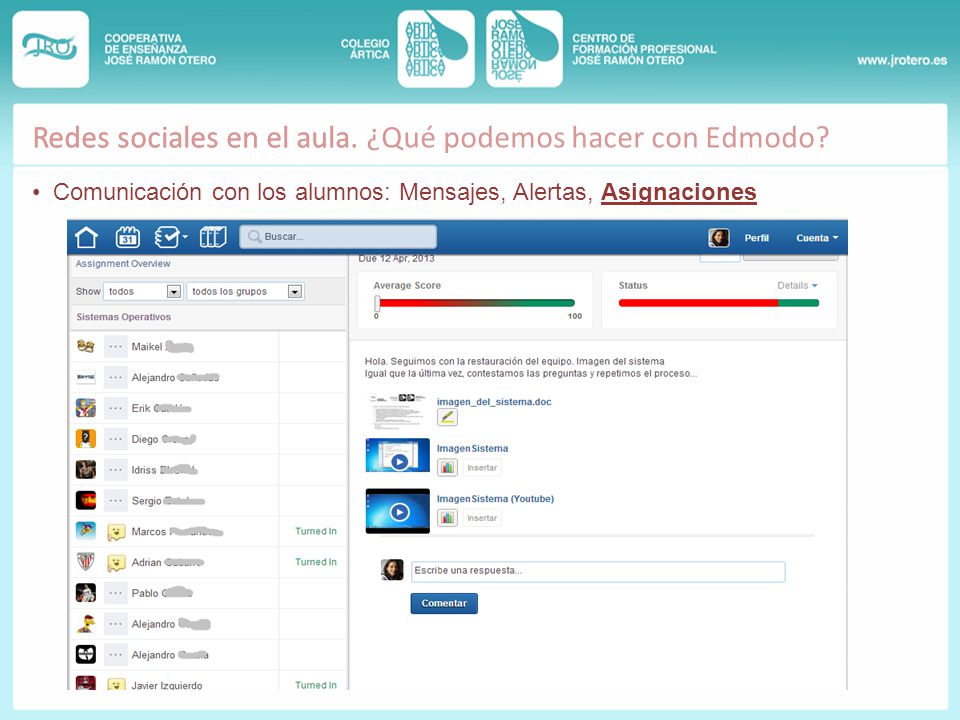Open Marcos's Turned In status

click(316, 531)
